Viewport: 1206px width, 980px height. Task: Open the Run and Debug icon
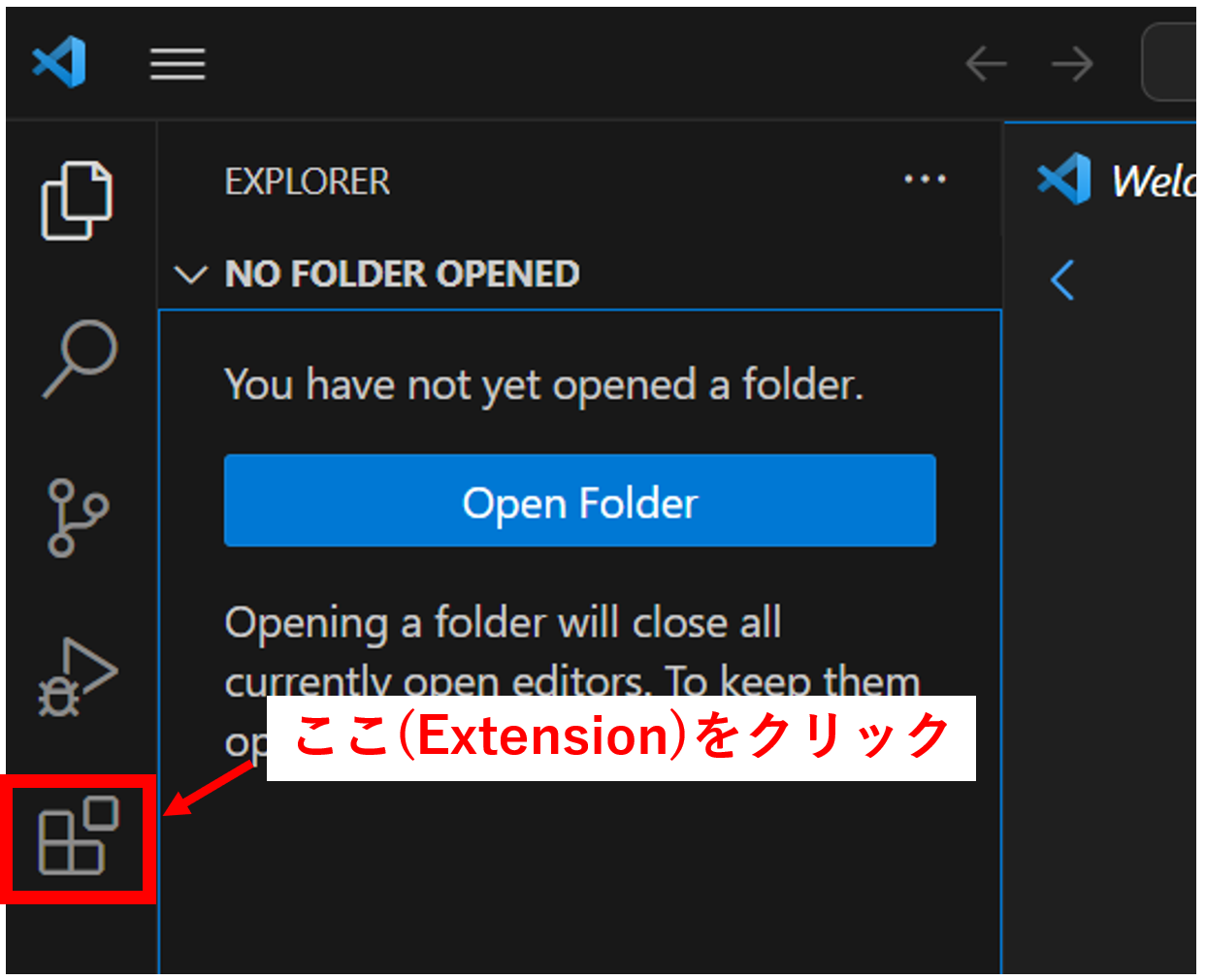click(78, 676)
